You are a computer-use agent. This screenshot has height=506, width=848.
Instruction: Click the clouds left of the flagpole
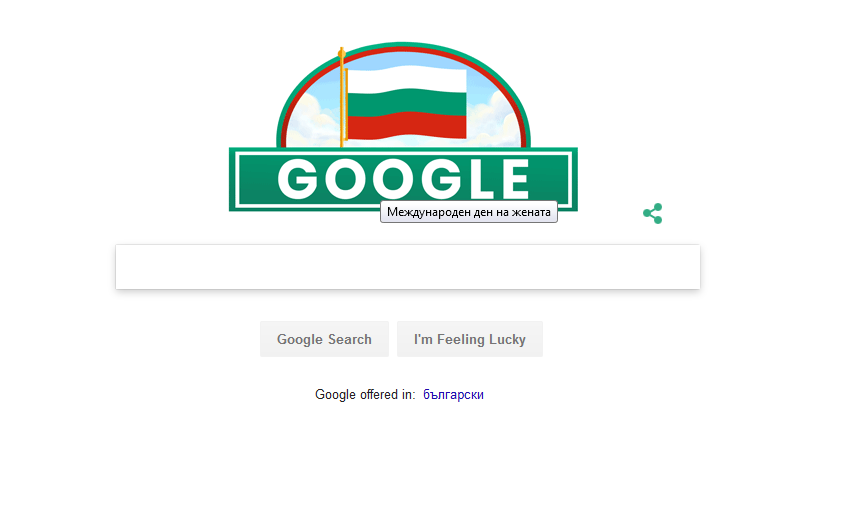313,122
